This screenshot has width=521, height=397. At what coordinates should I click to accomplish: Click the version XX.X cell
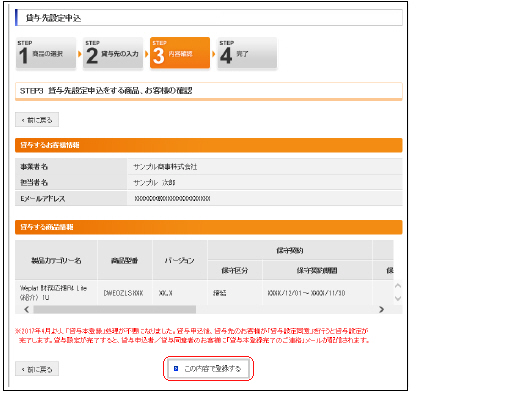[166, 293]
